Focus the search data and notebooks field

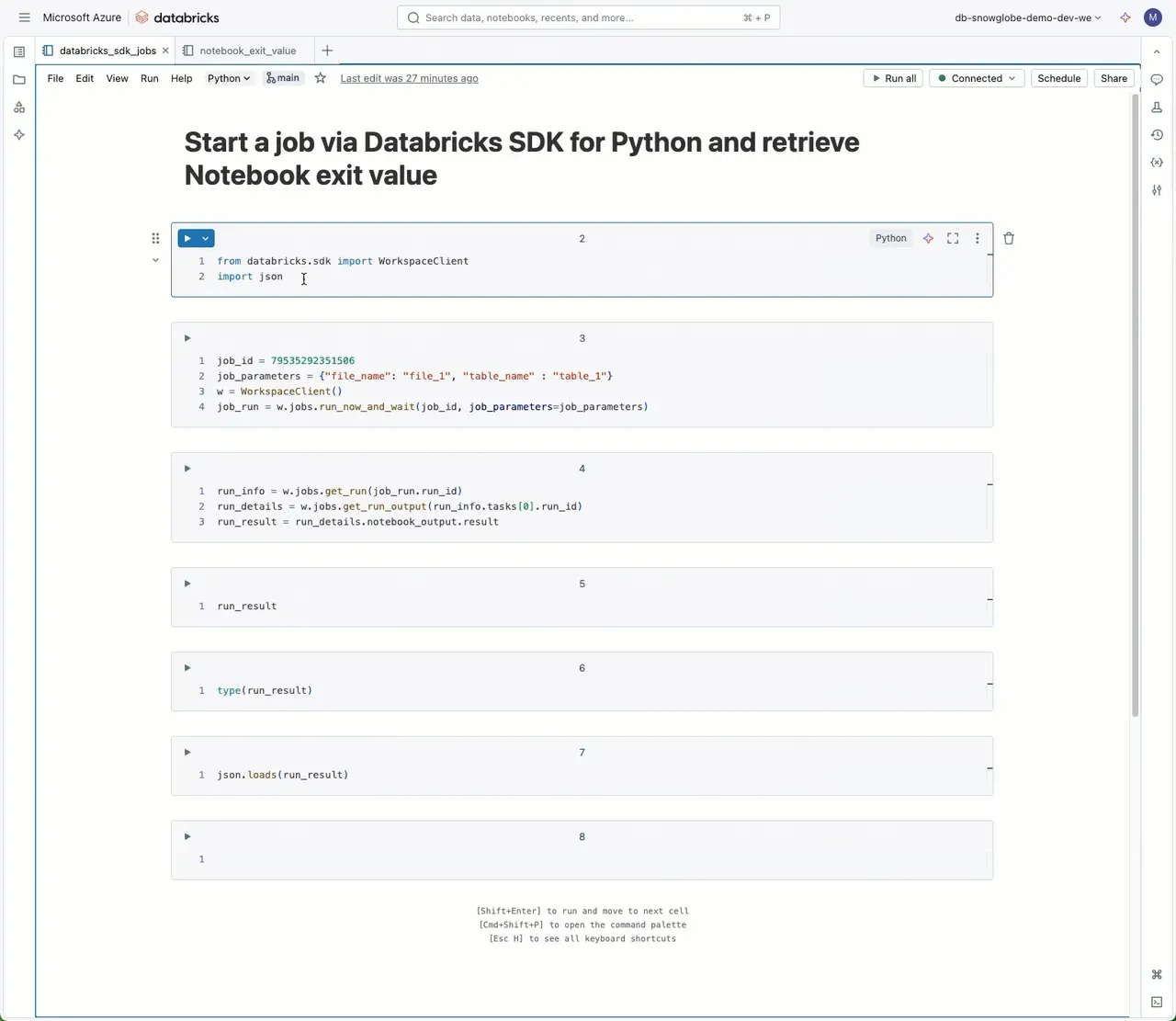[588, 17]
